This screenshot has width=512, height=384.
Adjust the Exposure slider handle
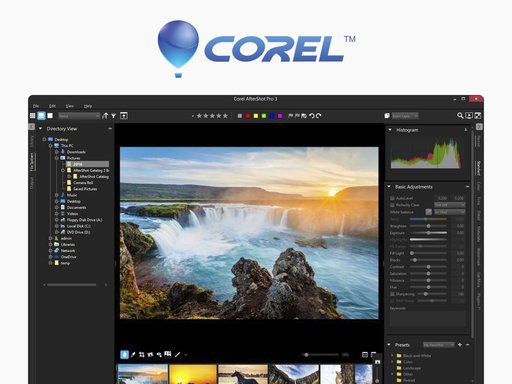pyautogui.click(x=429, y=233)
